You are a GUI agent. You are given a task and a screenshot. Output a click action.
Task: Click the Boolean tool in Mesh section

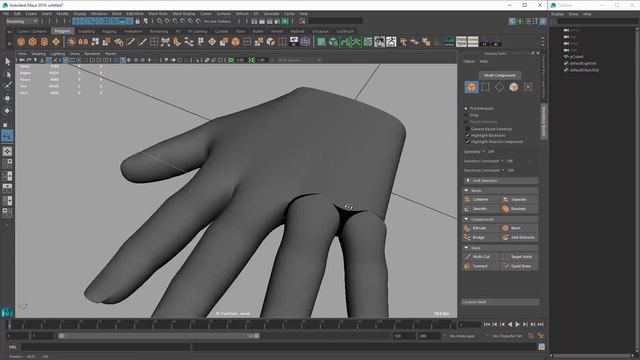pos(519,209)
